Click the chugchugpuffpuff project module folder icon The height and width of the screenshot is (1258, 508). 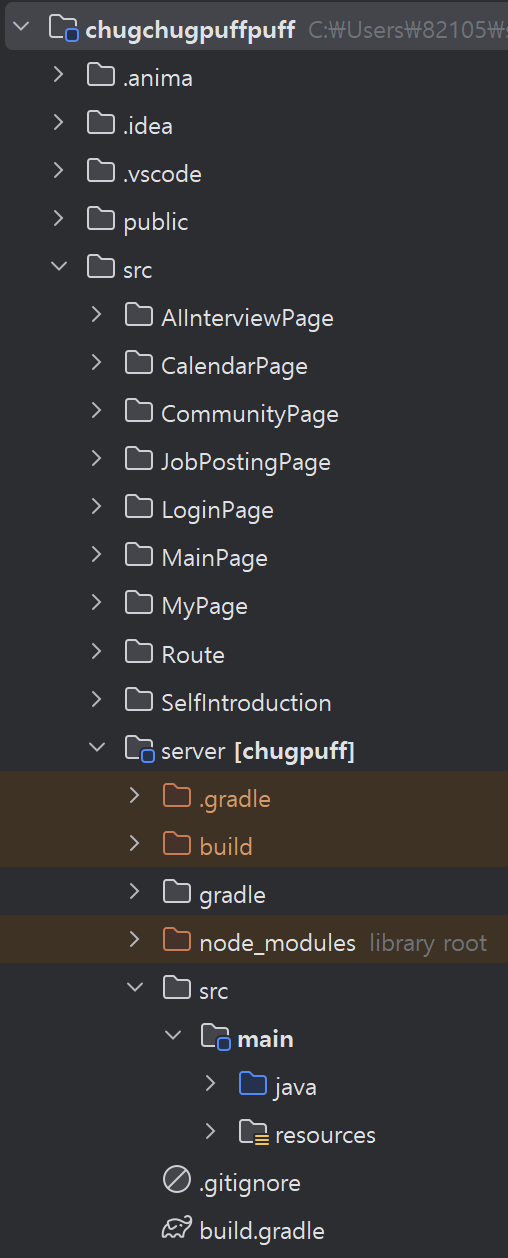[x=64, y=28]
